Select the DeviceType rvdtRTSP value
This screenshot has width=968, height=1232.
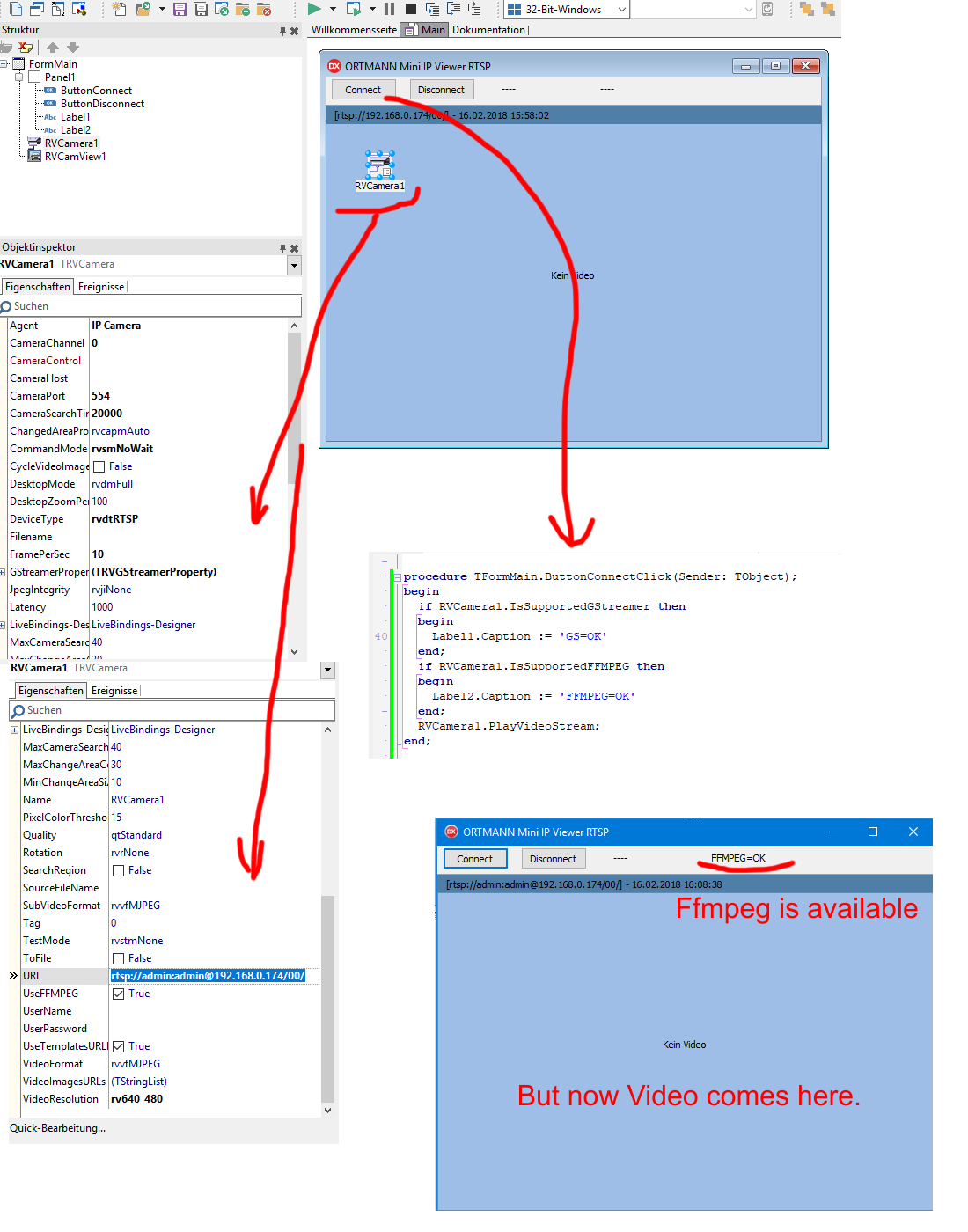click(x=115, y=519)
